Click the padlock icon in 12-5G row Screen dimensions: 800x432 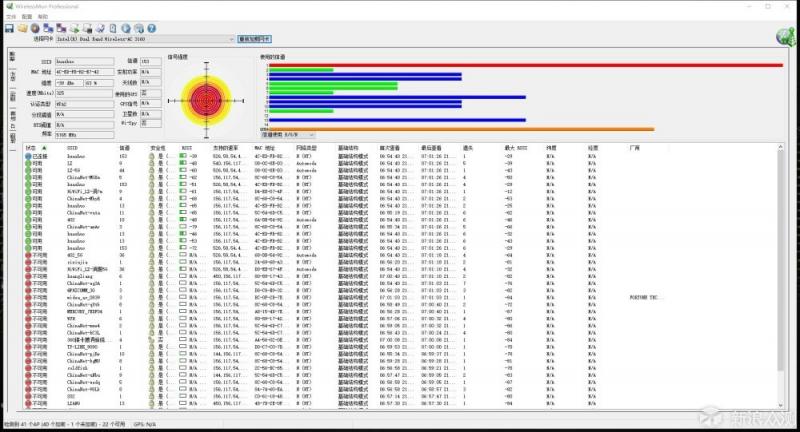[x=152, y=170]
